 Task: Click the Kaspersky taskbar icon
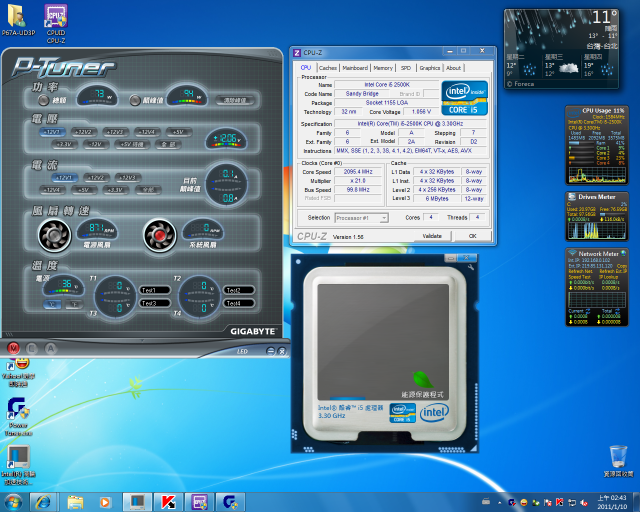pos(168,502)
